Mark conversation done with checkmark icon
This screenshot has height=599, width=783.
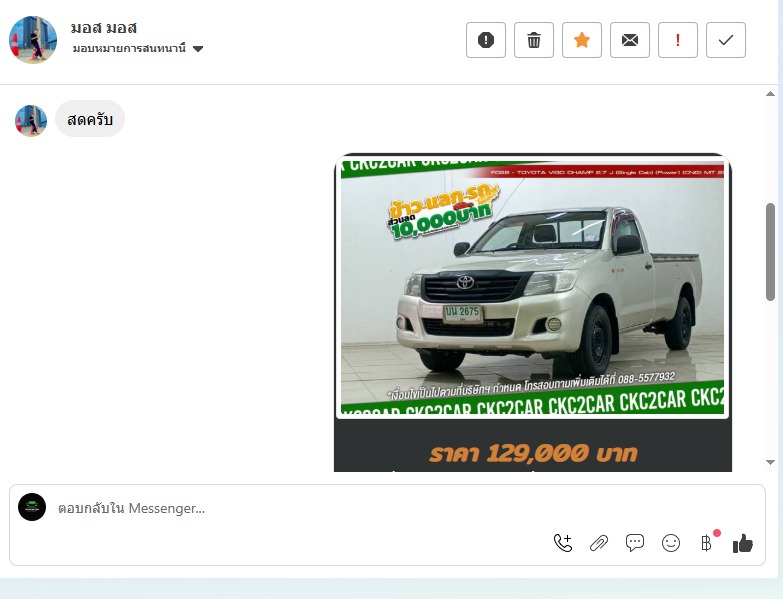pyautogui.click(x=726, y=40)
